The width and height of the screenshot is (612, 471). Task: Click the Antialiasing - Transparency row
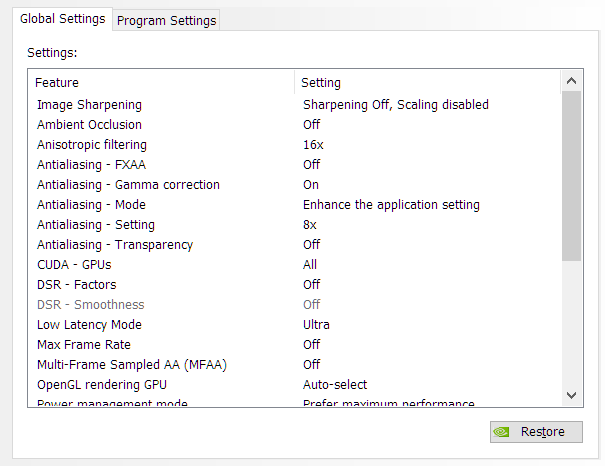coord(114,244)
